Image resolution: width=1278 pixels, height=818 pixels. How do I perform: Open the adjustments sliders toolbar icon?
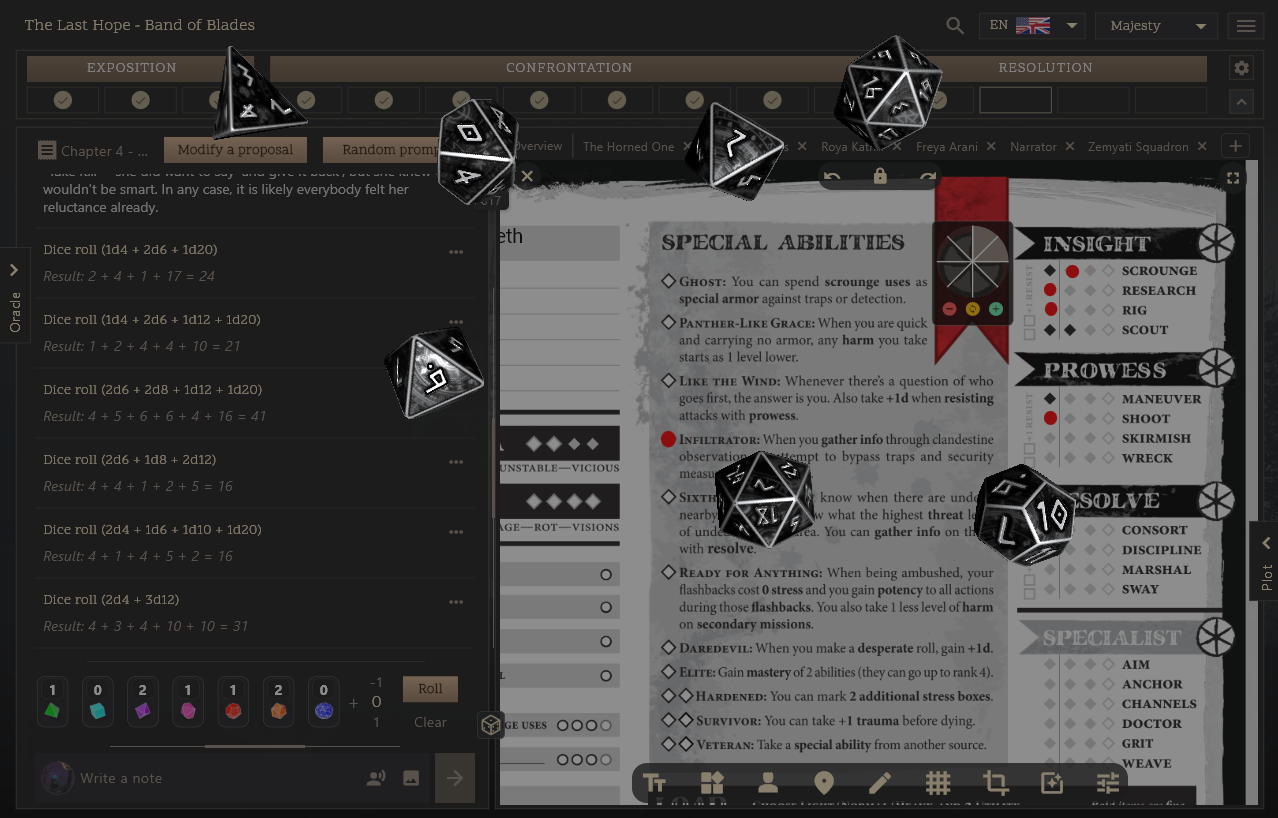(x=1108, y=783)
